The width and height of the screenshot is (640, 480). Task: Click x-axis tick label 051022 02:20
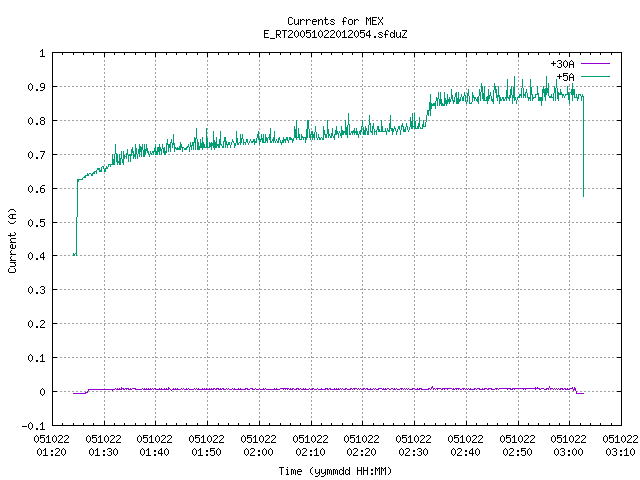click(x=362, y=445)
